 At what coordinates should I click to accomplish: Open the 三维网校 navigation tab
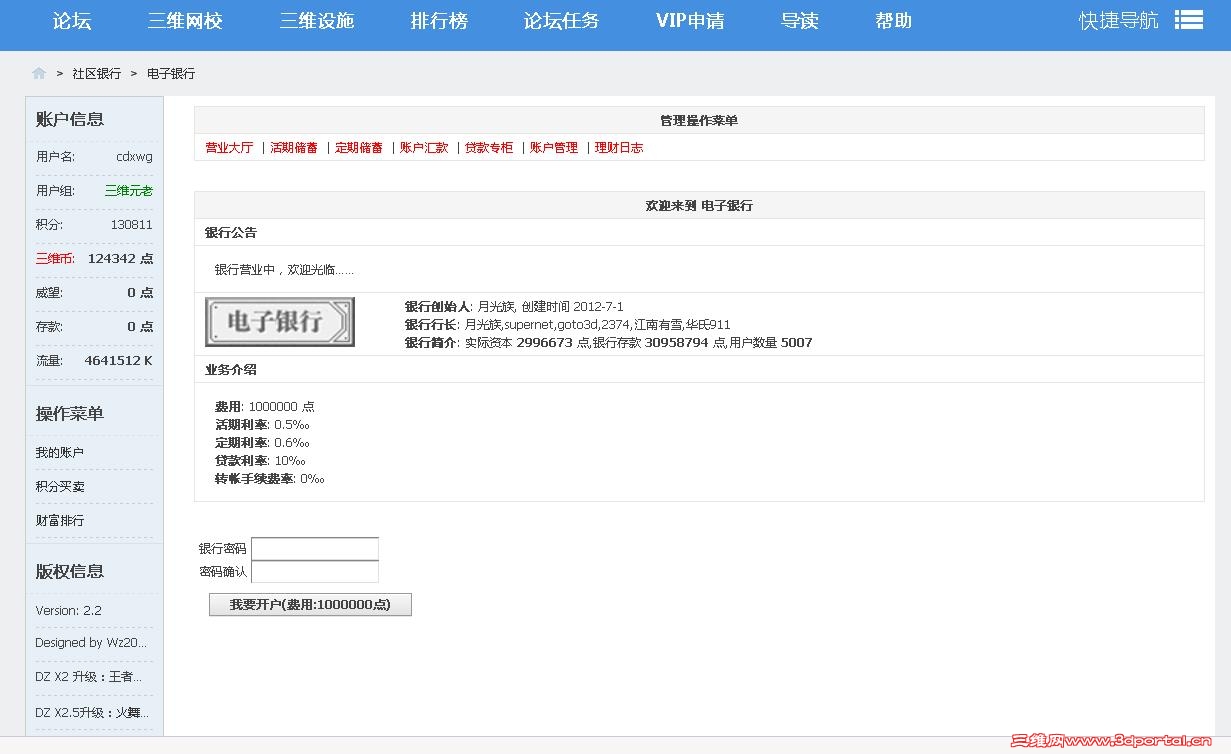click(185, 21)
